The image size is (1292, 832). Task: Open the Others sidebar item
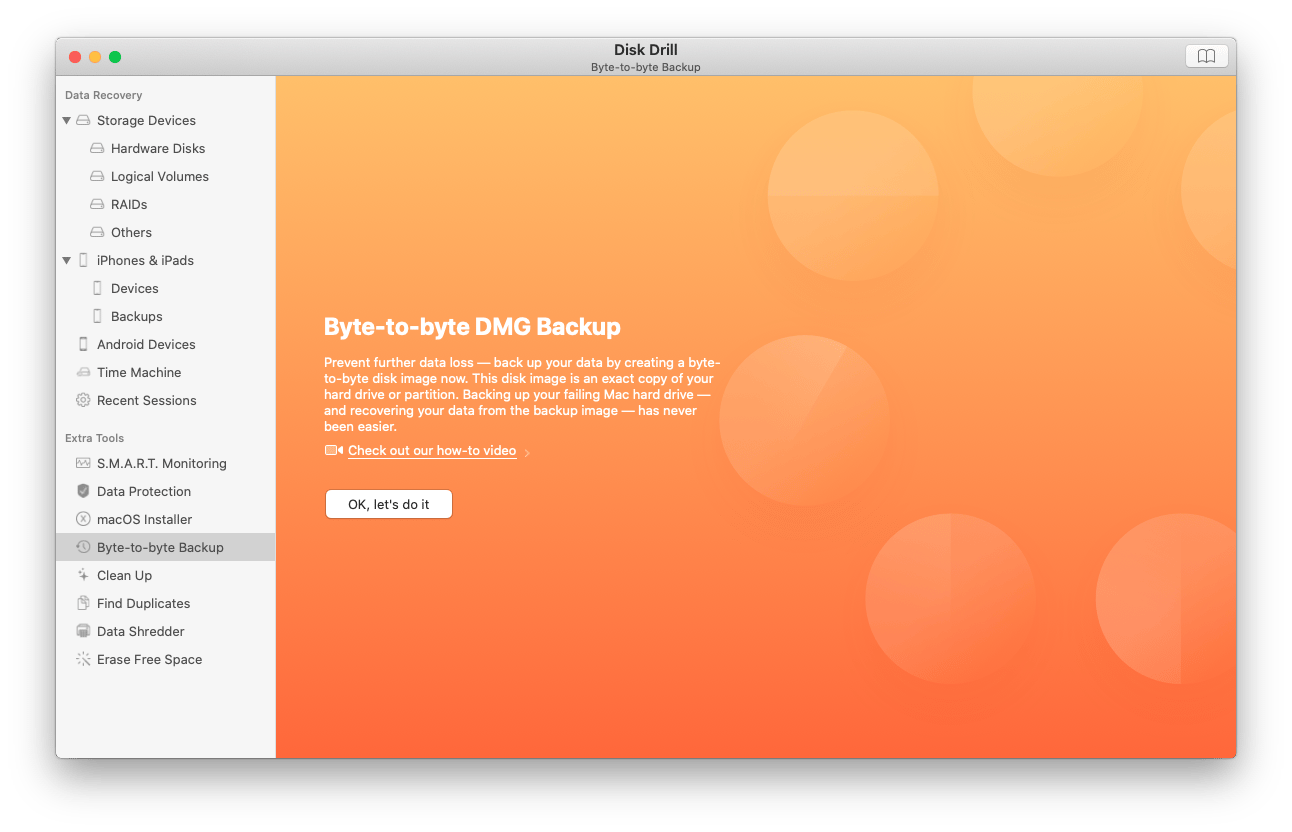[166, 232]
